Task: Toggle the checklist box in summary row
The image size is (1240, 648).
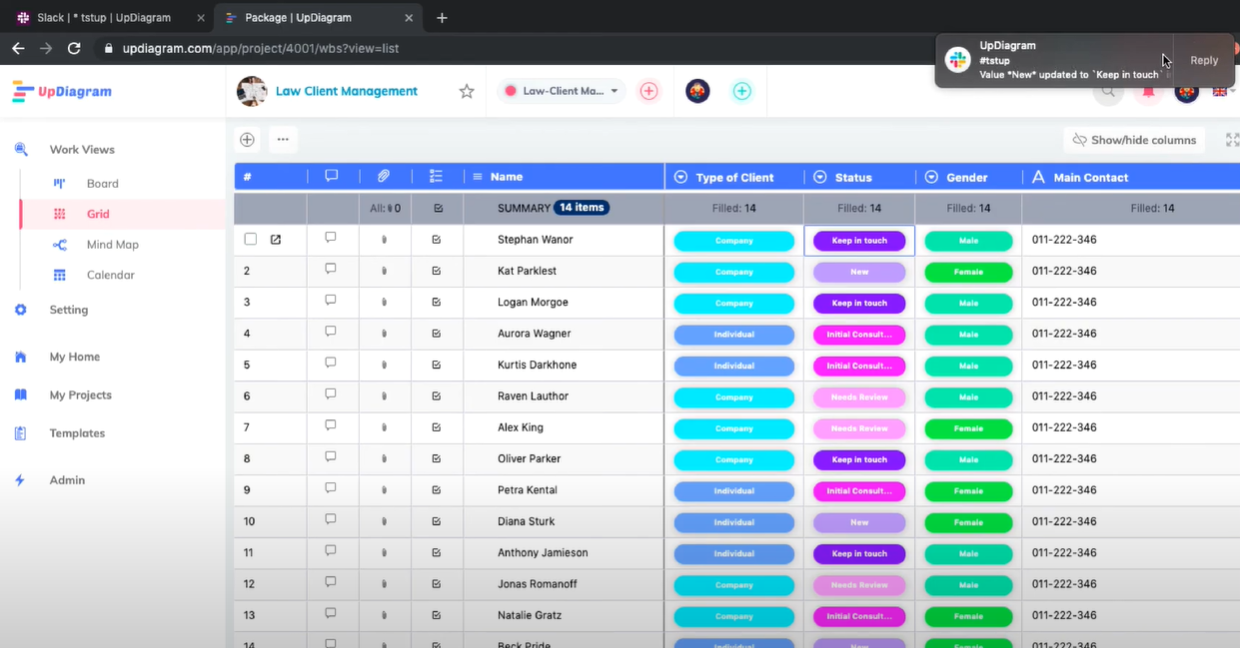Action: click(437, 209)
